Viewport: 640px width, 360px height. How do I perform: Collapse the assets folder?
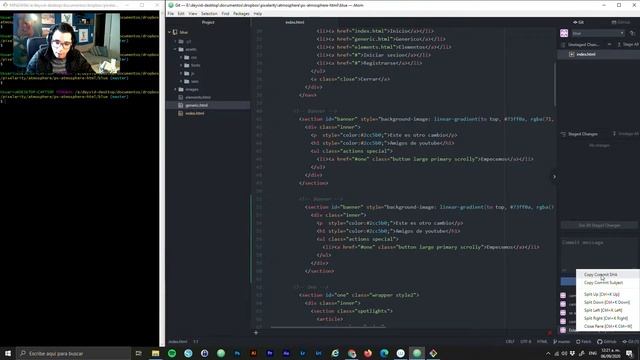click(176, 49)
